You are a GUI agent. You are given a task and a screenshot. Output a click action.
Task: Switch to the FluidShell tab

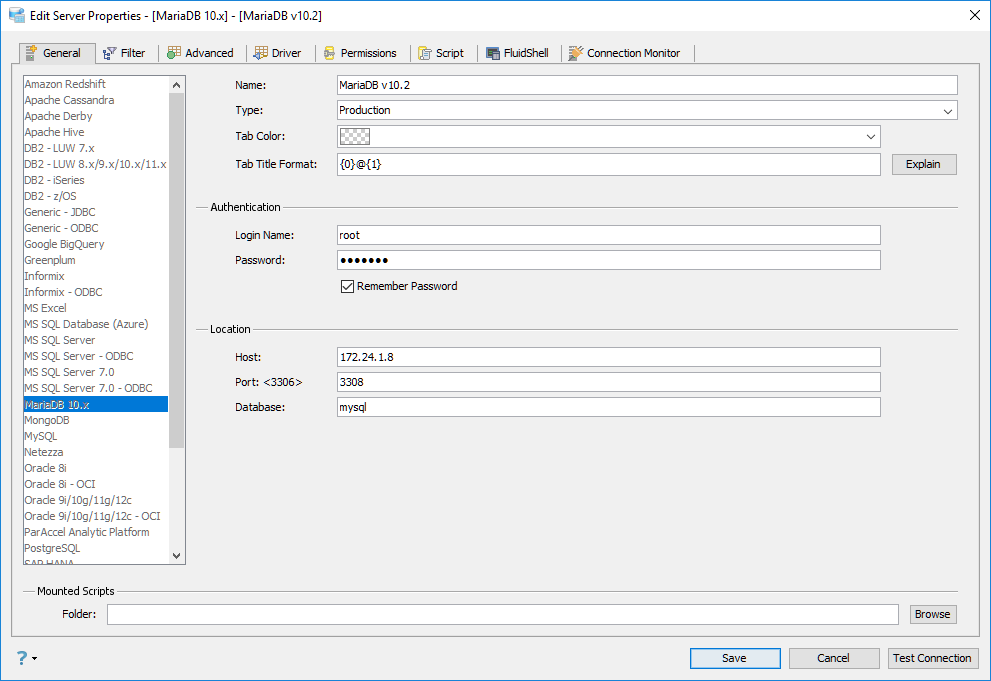pos(517,53)
